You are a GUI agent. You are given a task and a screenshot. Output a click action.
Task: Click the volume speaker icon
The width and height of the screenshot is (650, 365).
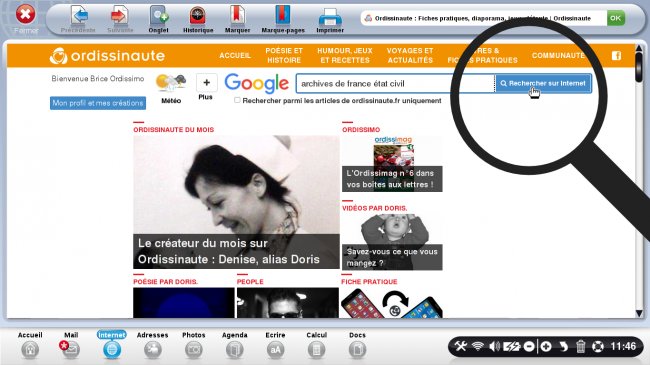click(x=495, y=346)
